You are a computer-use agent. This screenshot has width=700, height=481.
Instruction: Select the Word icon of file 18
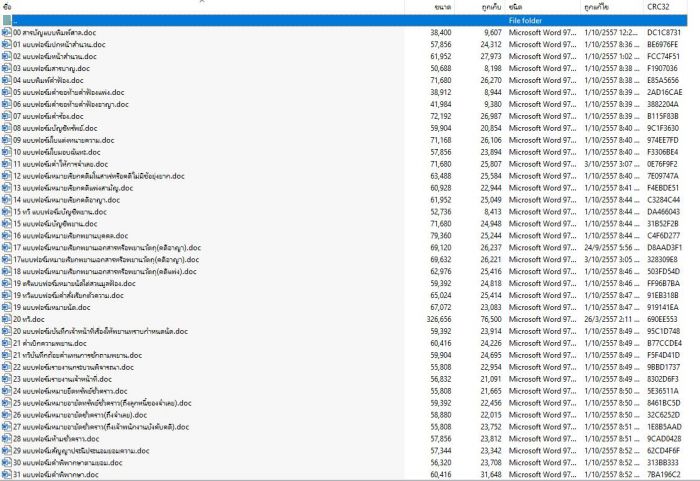point(7,272)
